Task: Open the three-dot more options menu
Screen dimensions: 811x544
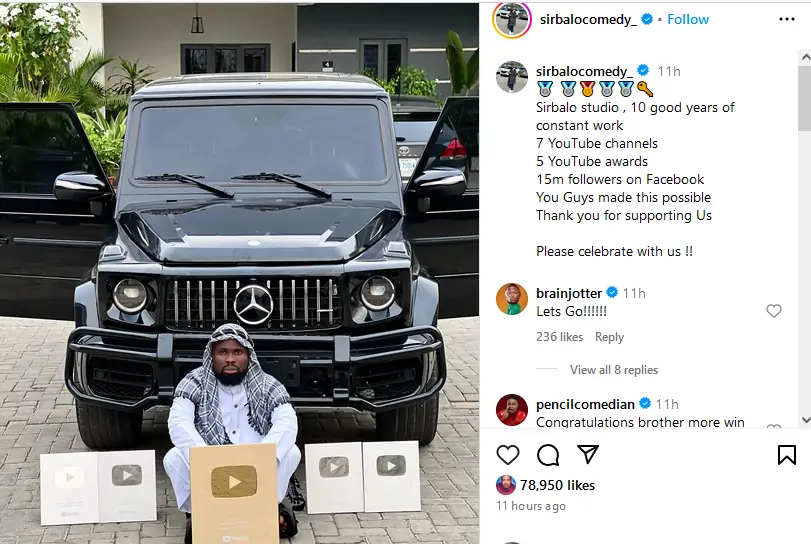Action: (787, 19)
